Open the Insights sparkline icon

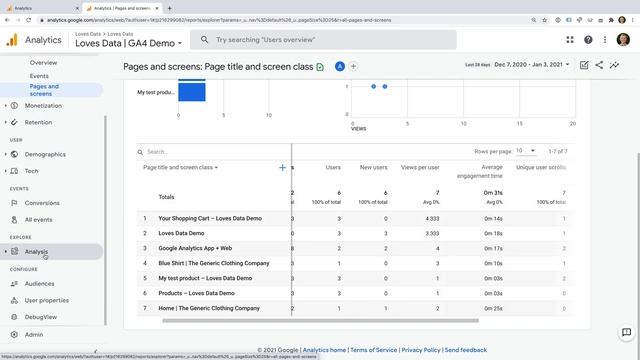click(x=614, y=65)
